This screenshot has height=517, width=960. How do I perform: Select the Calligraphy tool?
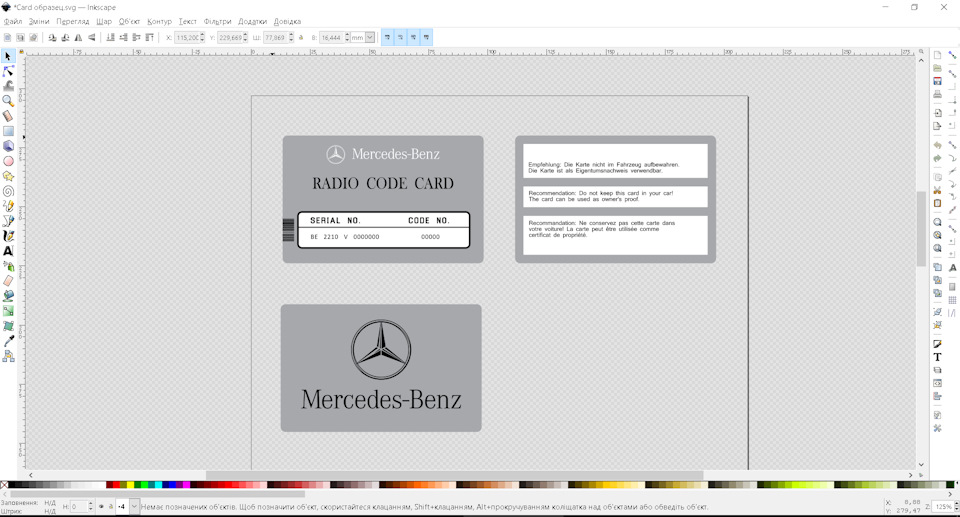click(x=8, y=236)
